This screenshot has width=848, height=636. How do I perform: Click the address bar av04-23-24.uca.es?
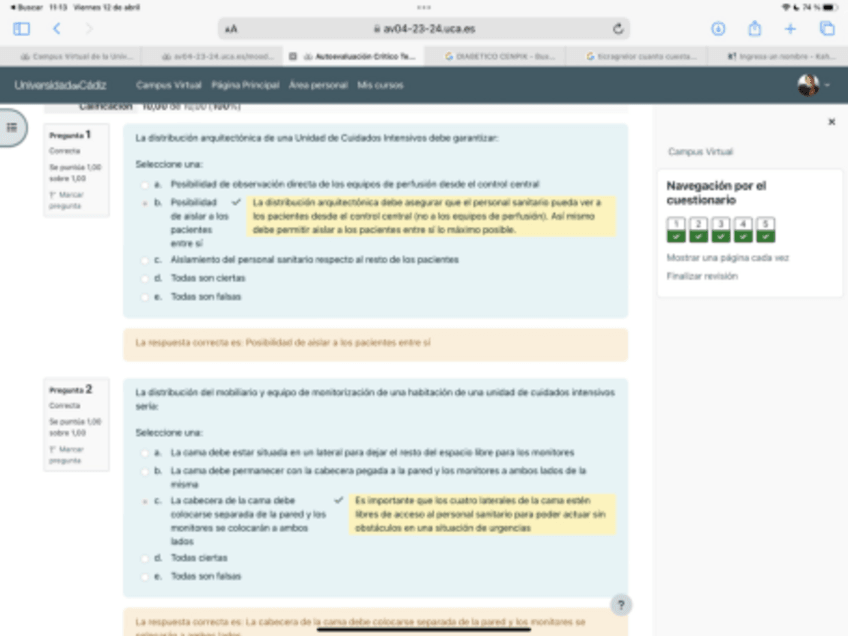click(x=424, y=29)
